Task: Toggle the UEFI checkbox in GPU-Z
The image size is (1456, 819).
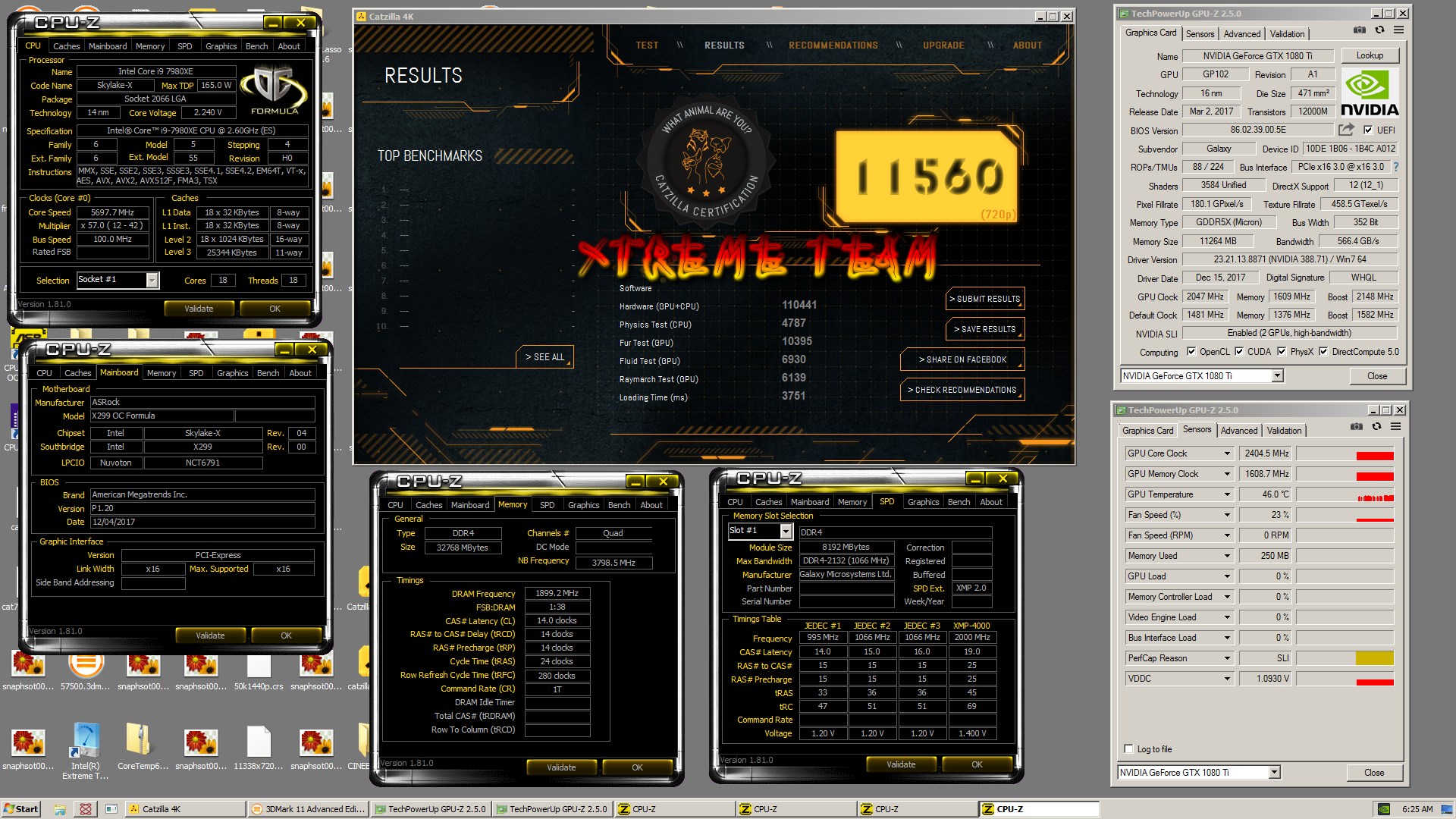Action: 1368,130
